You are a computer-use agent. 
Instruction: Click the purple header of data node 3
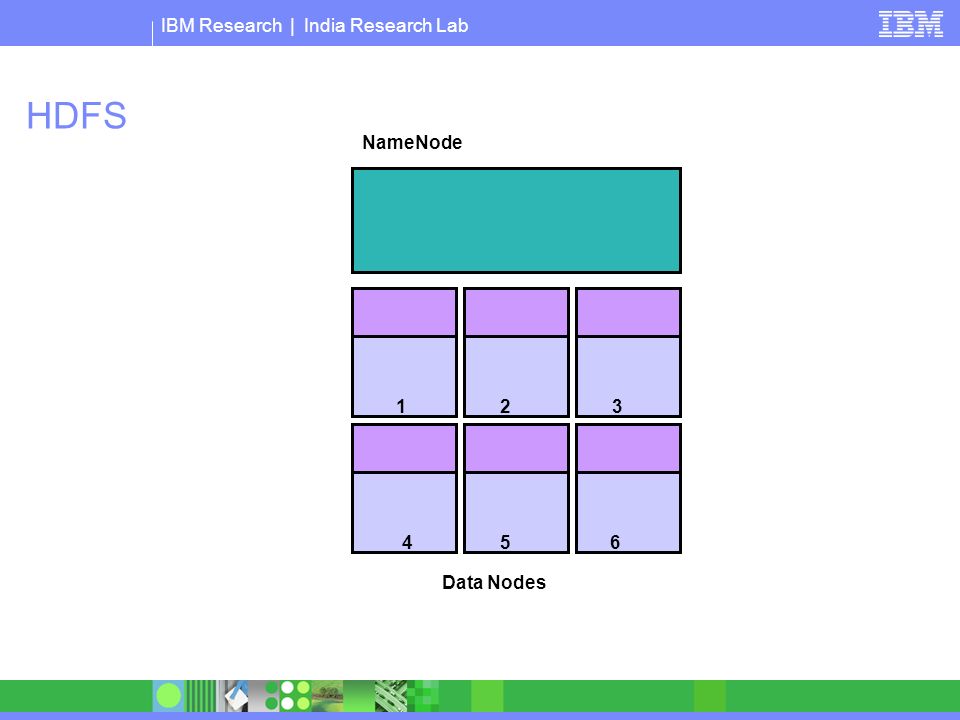pos(628,312)
